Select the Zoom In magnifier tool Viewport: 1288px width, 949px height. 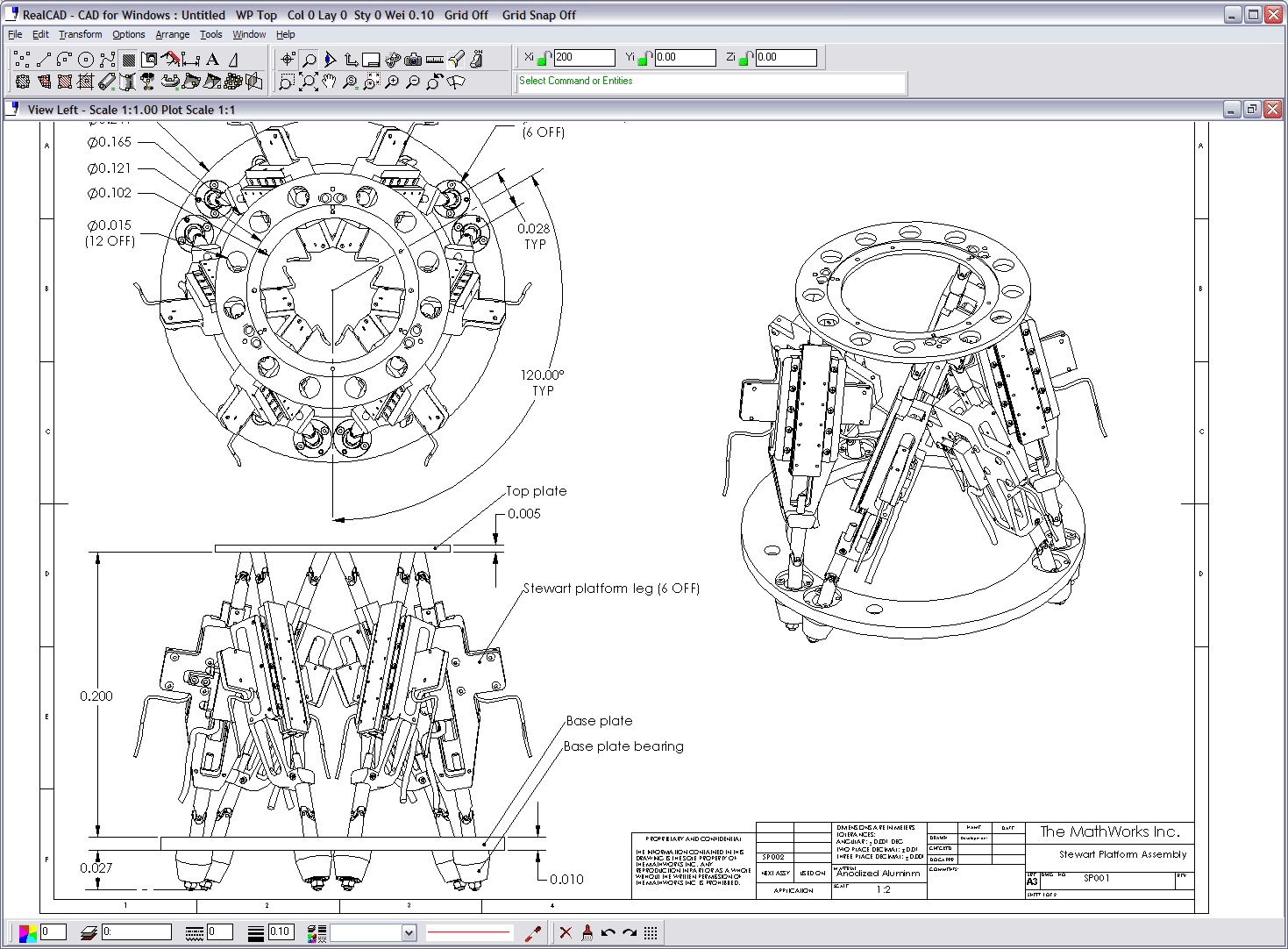tap(392, 82)
